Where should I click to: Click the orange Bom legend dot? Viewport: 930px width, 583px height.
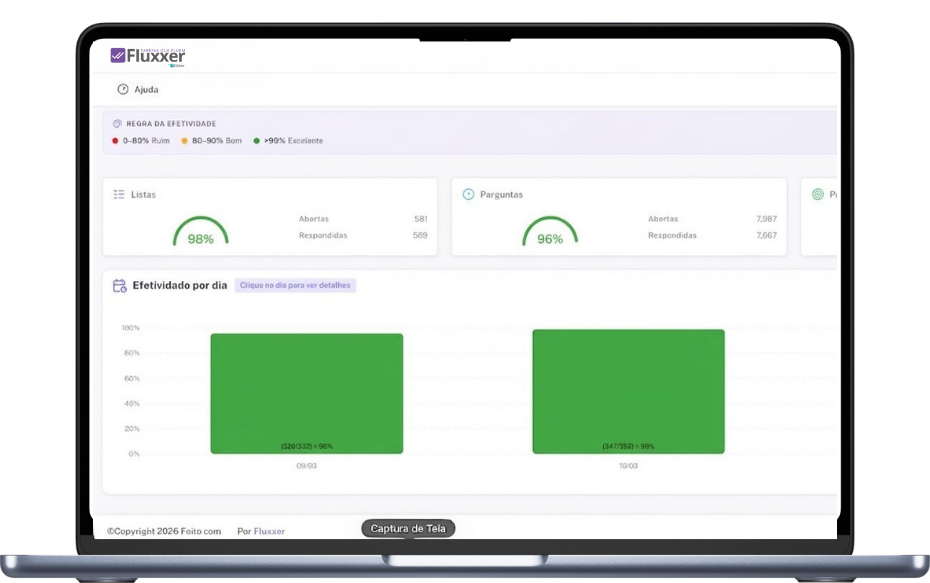pyautogui.click(x=184, y=141)
